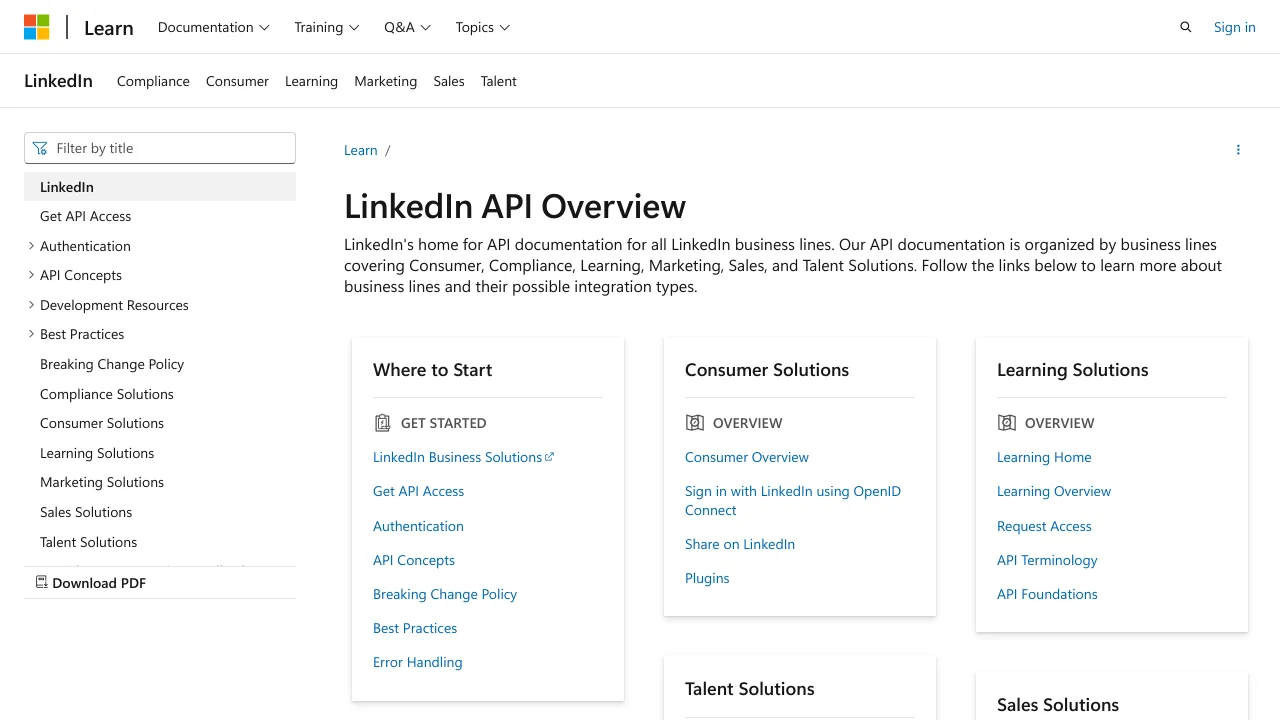Select Learning Solutions in the sidebar
Image resolution: width=1280 pixels, height=720 pixels.
pos(97,453)
